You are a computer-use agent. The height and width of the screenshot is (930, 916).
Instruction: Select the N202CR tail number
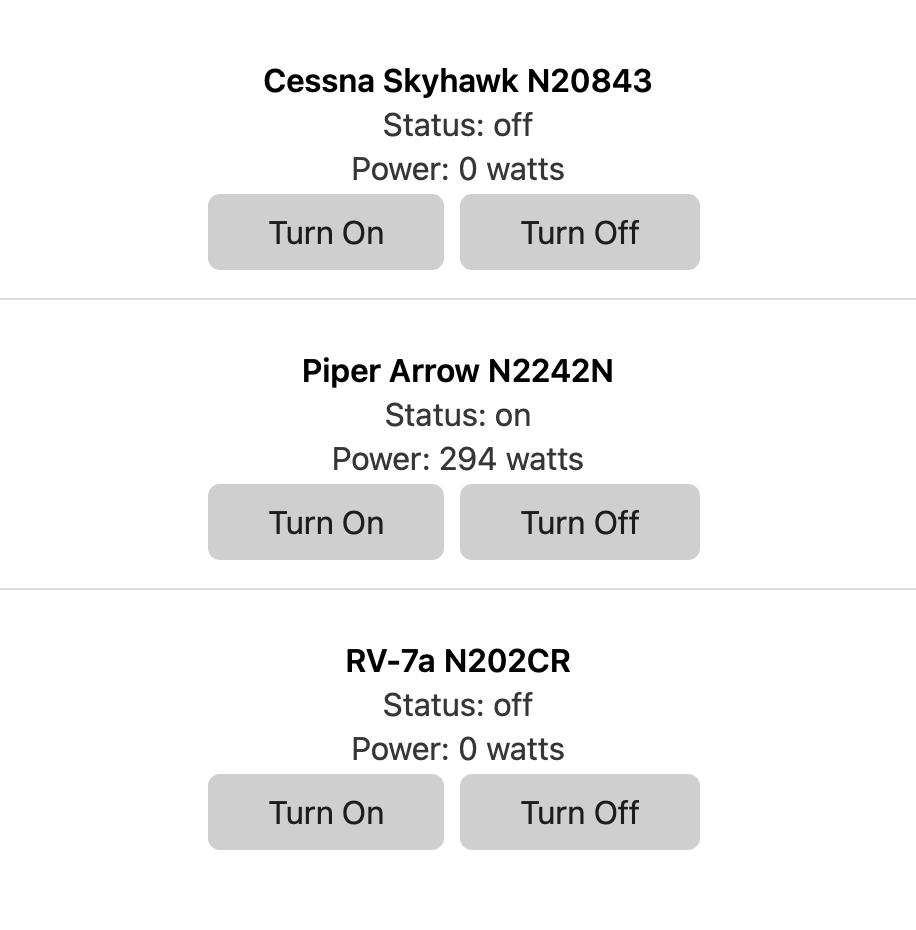point(507,661)
